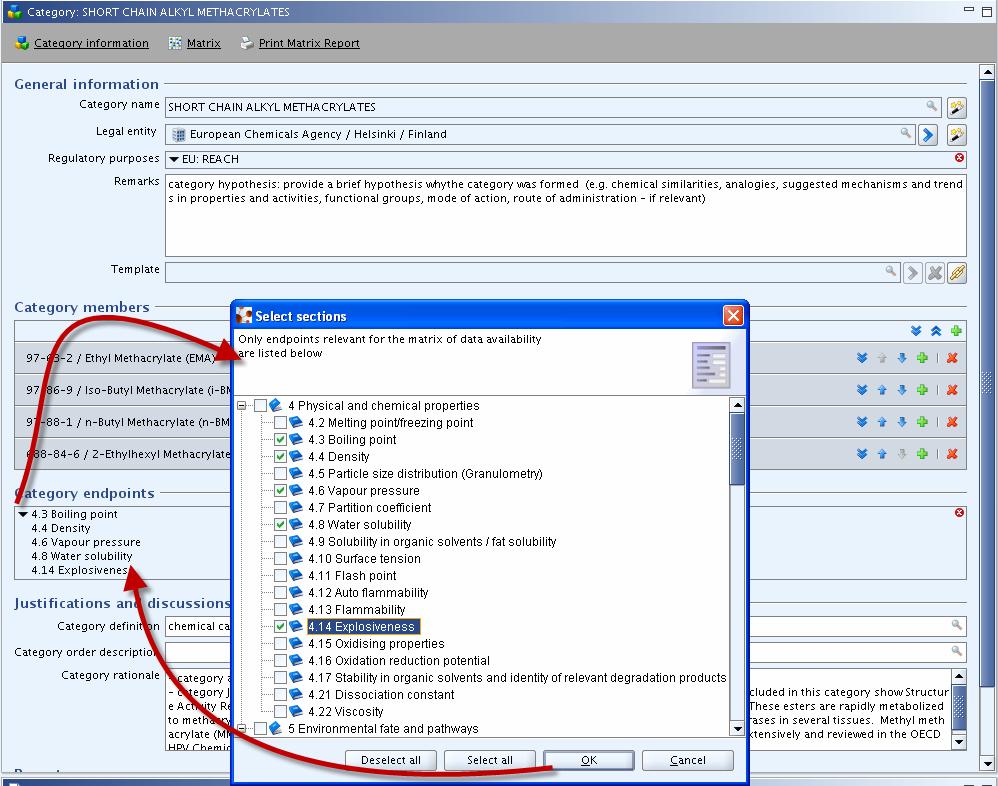Check the 4.5 Particle size distribution box

pos(280,474)
